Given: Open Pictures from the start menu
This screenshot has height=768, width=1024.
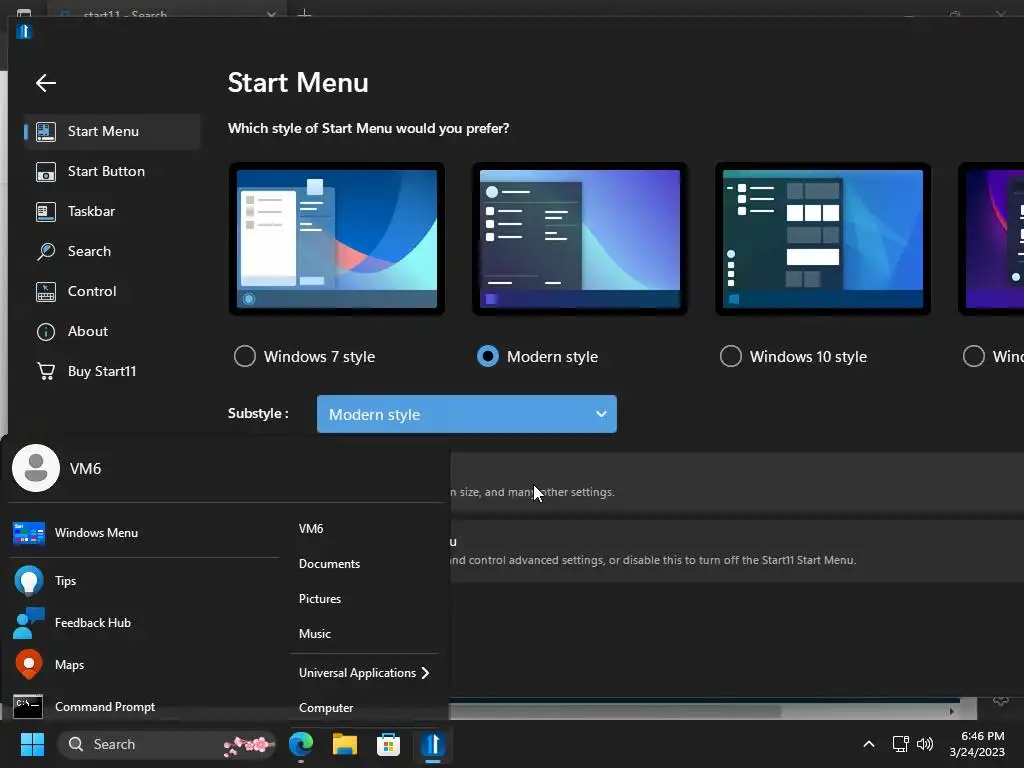Looking at the screenshot, I should point(320,599).
